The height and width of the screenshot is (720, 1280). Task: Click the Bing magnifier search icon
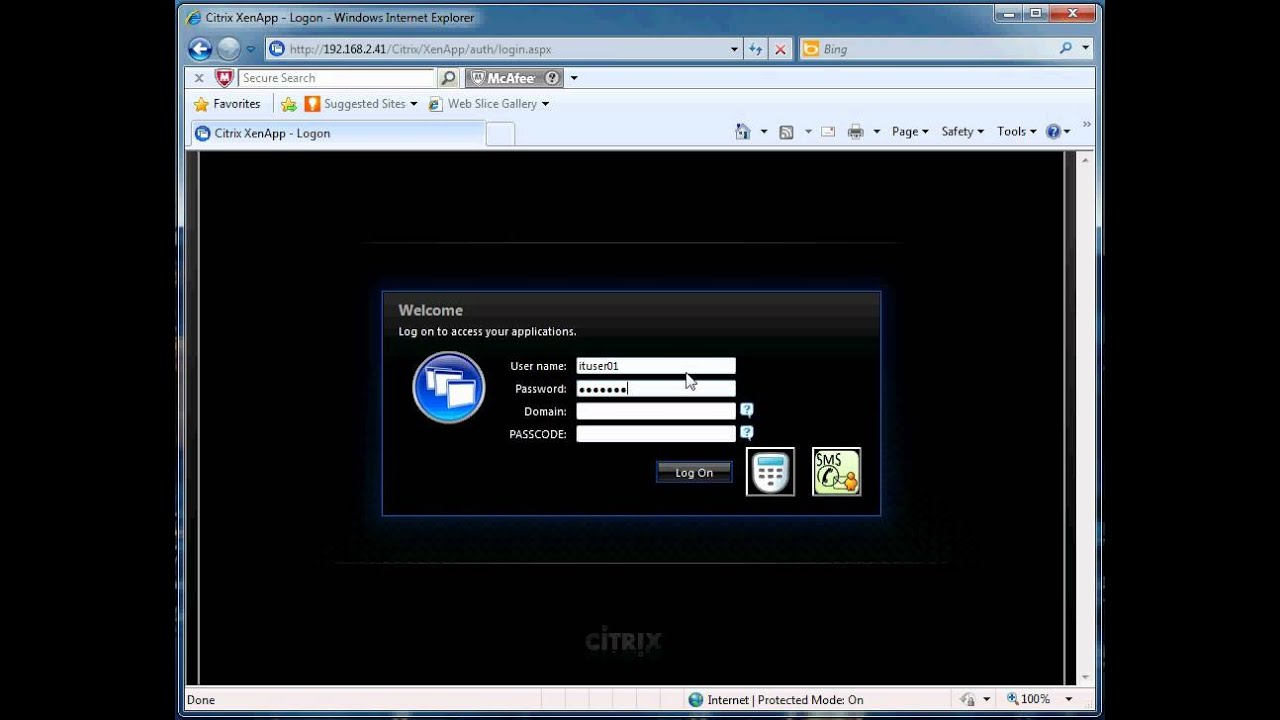click(1066, 48)
